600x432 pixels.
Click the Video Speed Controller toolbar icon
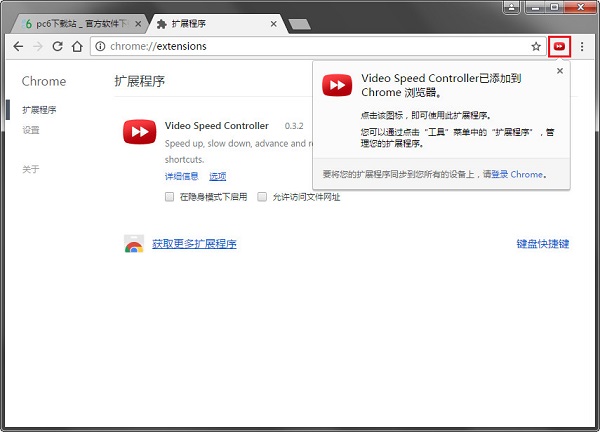559,47
